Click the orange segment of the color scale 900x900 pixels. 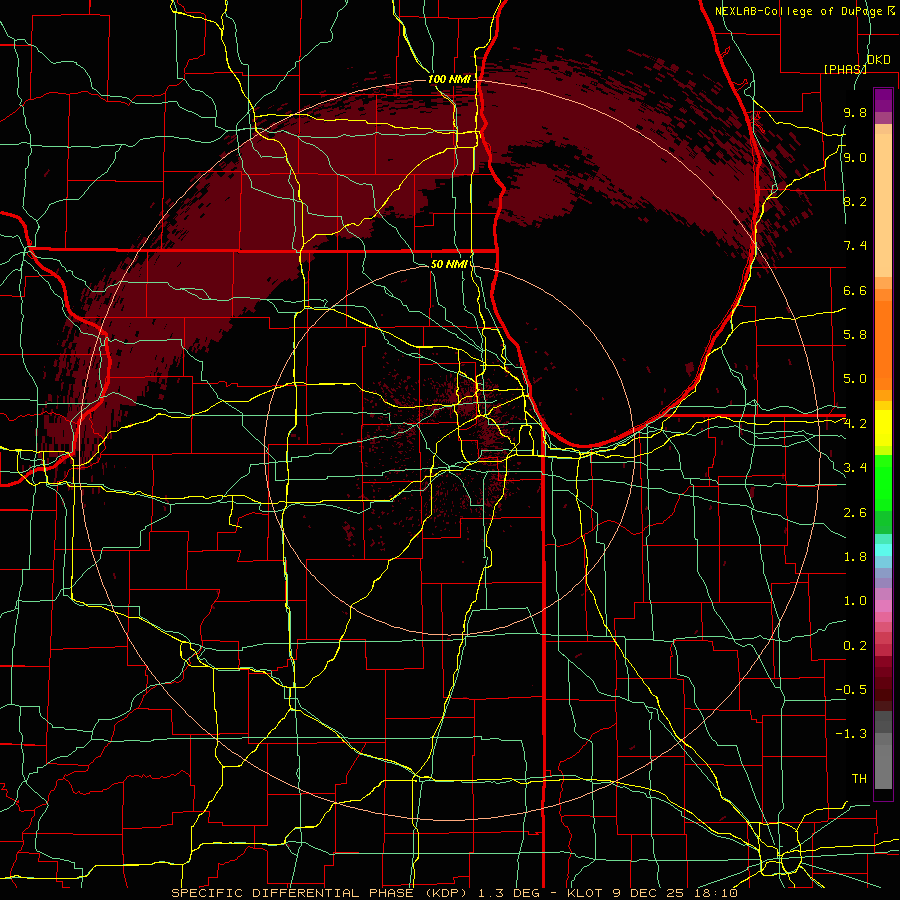click(883, 344)
